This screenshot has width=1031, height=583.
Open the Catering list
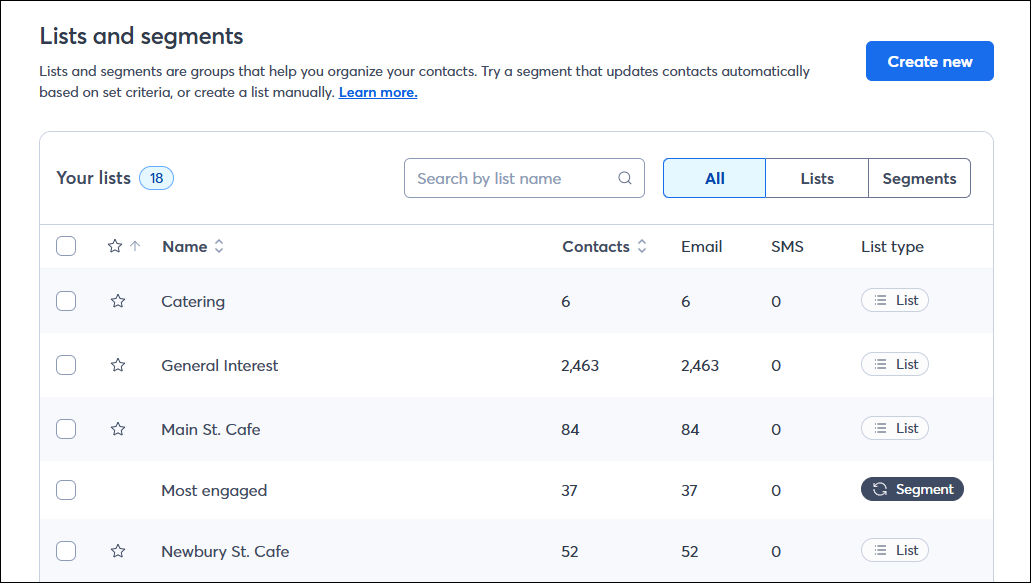193,302
